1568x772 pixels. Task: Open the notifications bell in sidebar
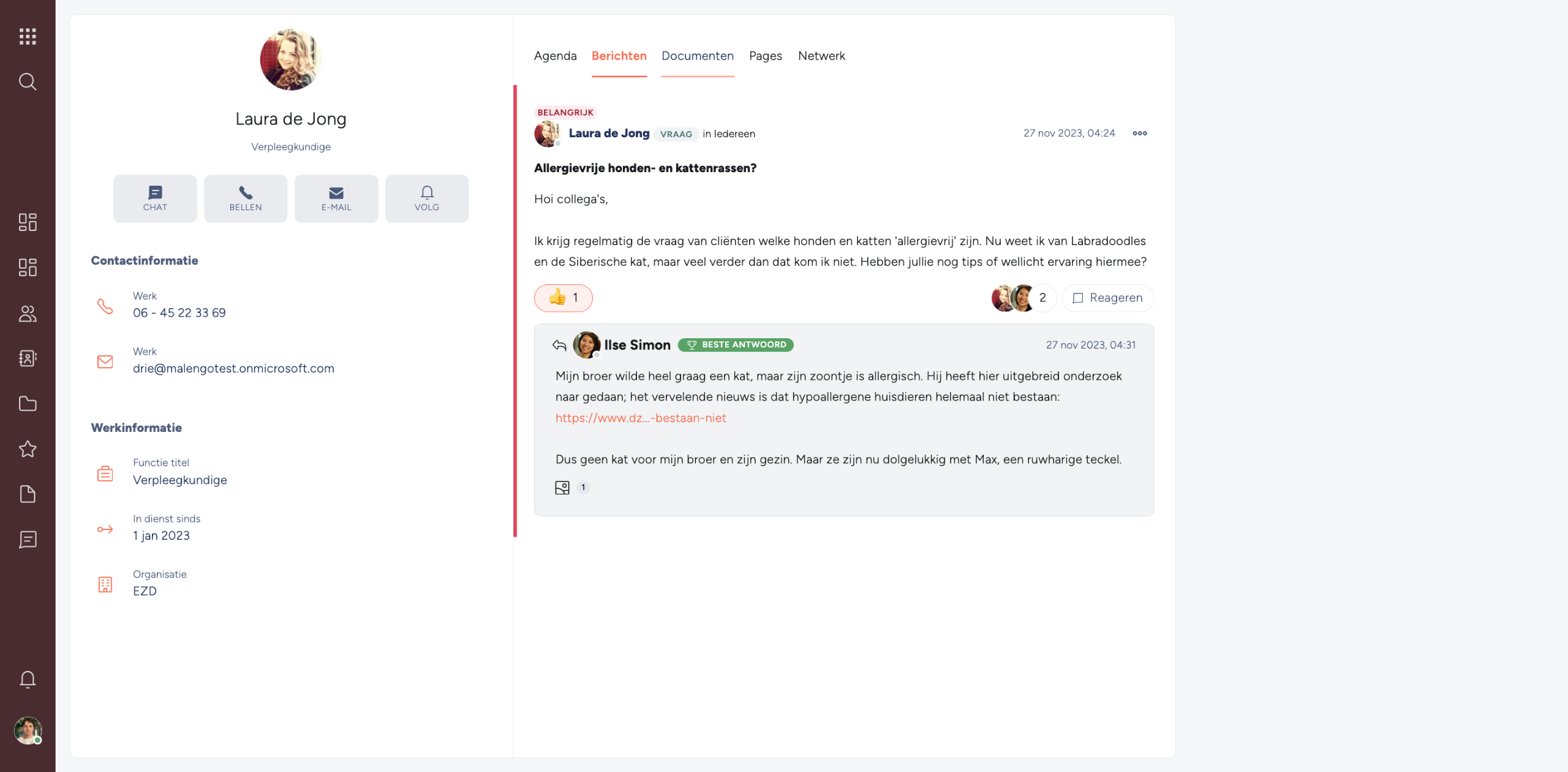(28, 679)
